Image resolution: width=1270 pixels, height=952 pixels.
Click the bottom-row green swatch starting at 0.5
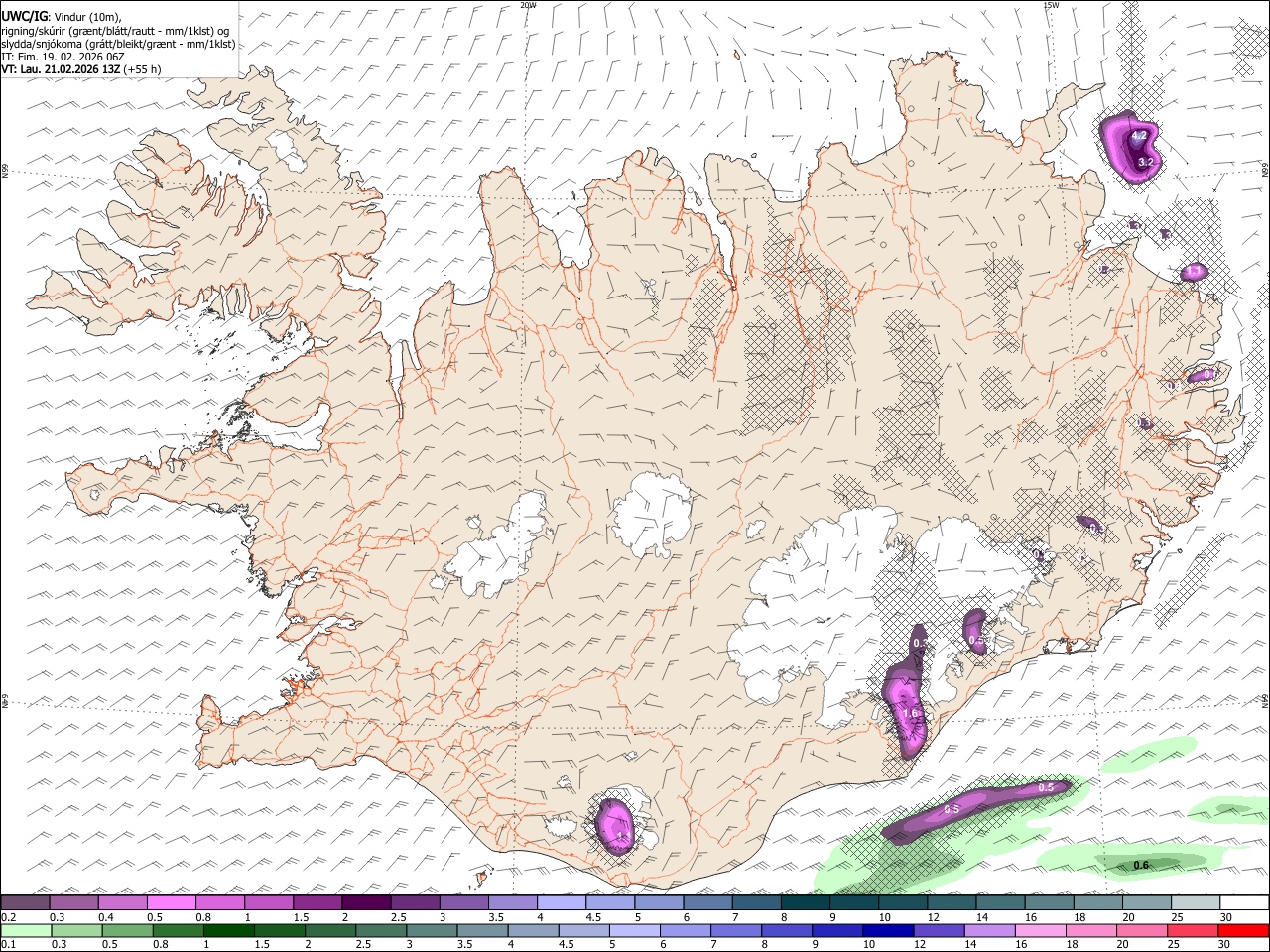127,931
